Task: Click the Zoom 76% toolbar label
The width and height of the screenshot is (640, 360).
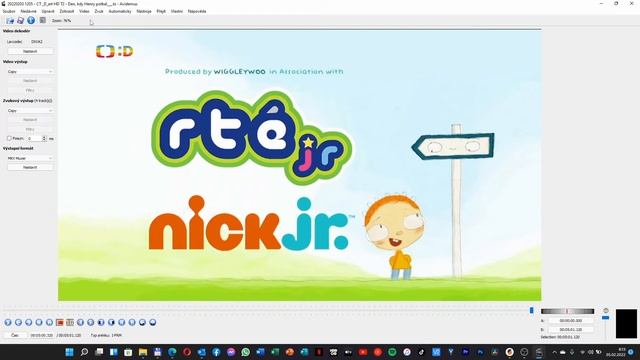Action: click(61, 20)
